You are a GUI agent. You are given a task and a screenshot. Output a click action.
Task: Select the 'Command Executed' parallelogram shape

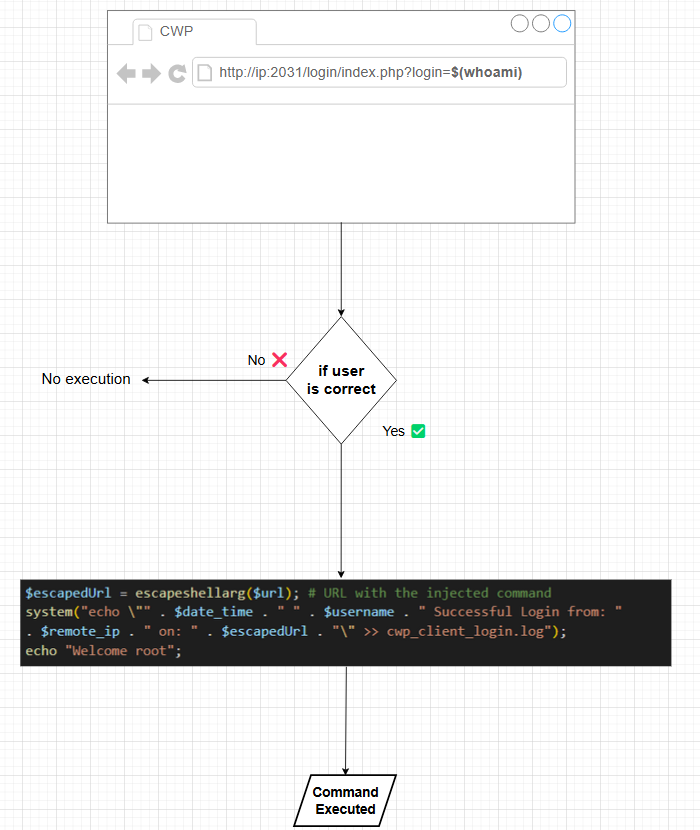345,800
